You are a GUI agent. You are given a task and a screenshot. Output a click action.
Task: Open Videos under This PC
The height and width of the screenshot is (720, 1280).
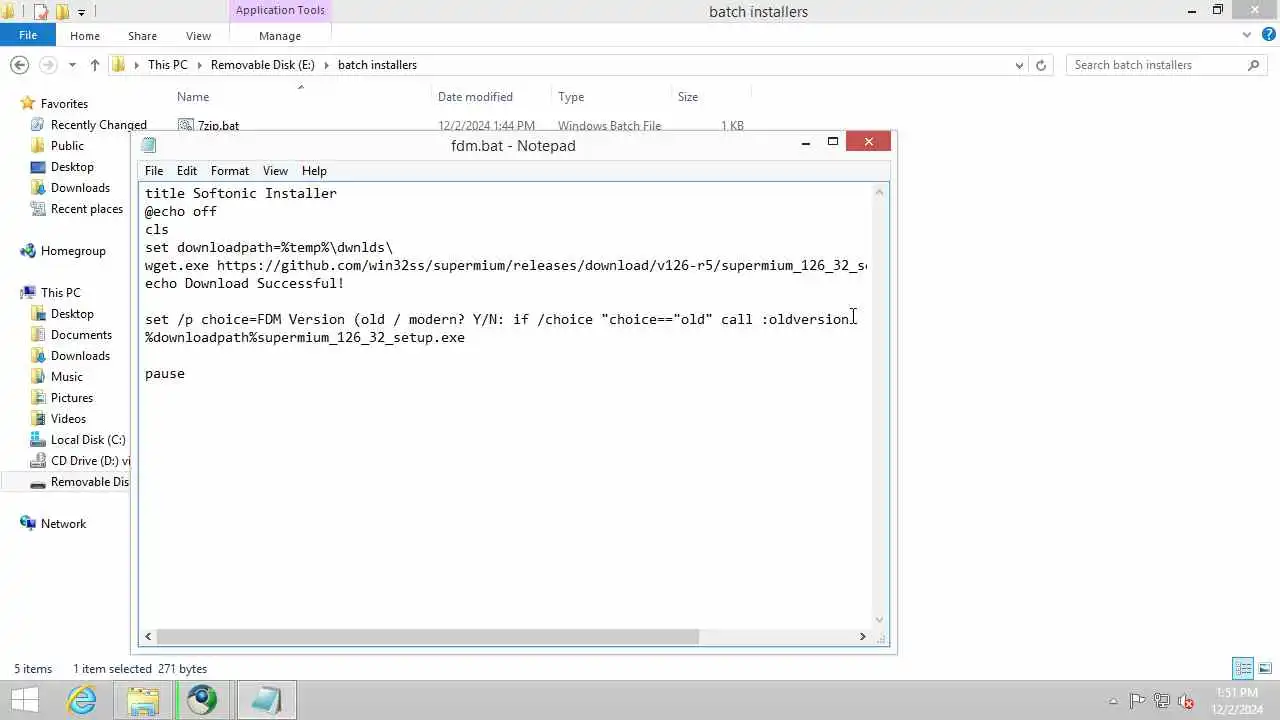pos(68,419)
